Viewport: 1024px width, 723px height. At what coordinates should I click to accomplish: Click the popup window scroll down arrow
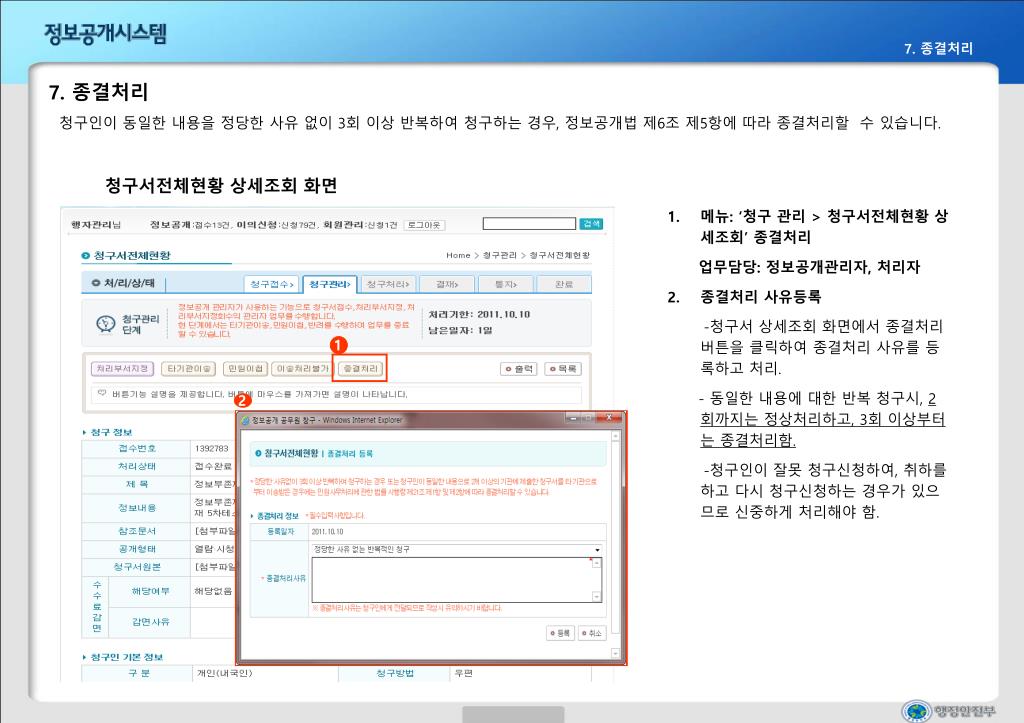(615, 653)
